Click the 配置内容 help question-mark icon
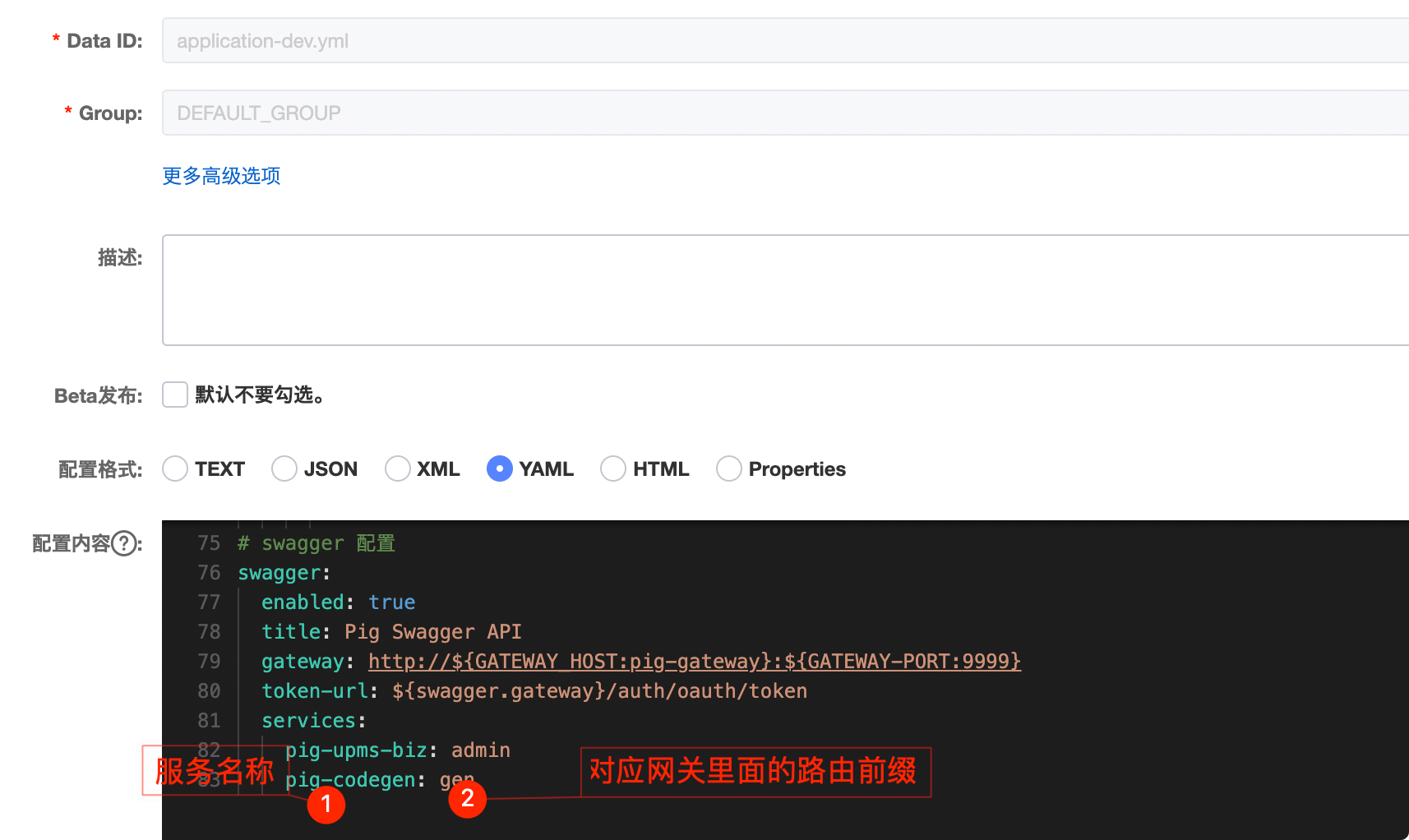1409x840 pixels. pyautogui.click(x=124, y=543)
